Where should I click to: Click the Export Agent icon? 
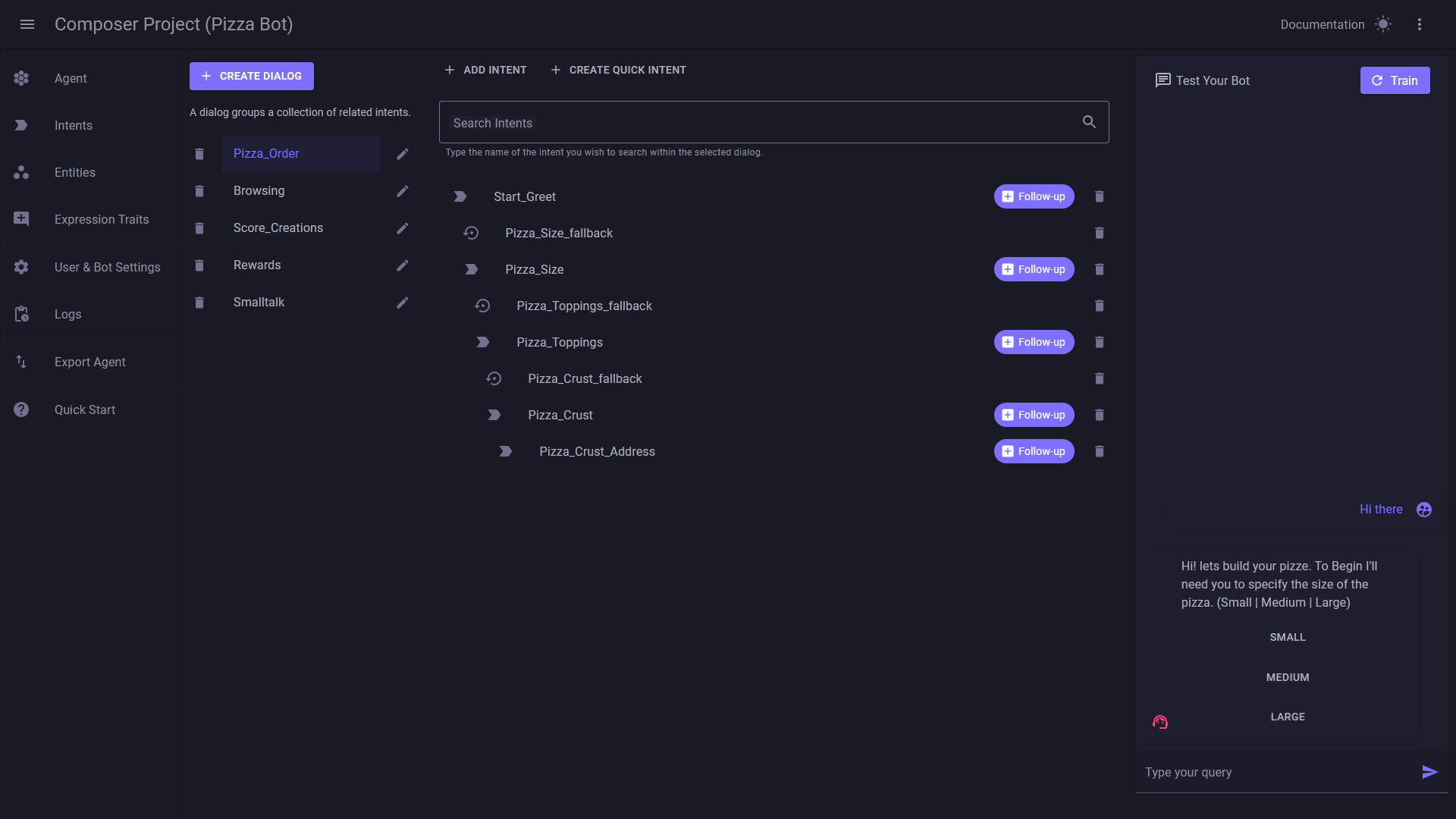coord(20,362)
